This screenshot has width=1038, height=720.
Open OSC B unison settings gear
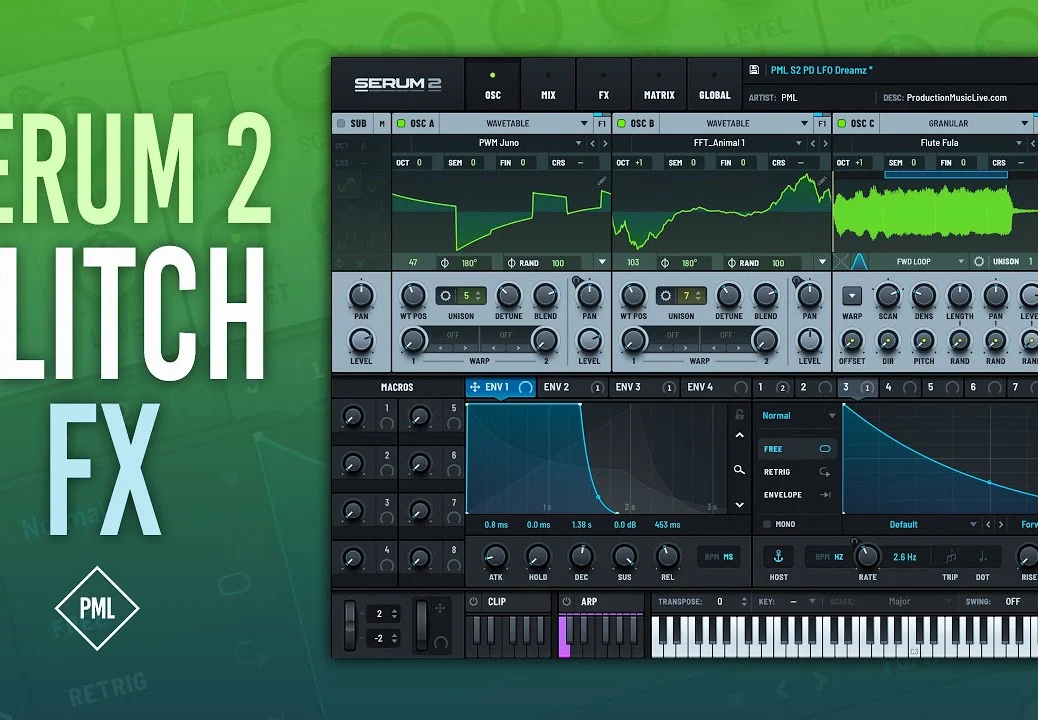coord(666,296)
